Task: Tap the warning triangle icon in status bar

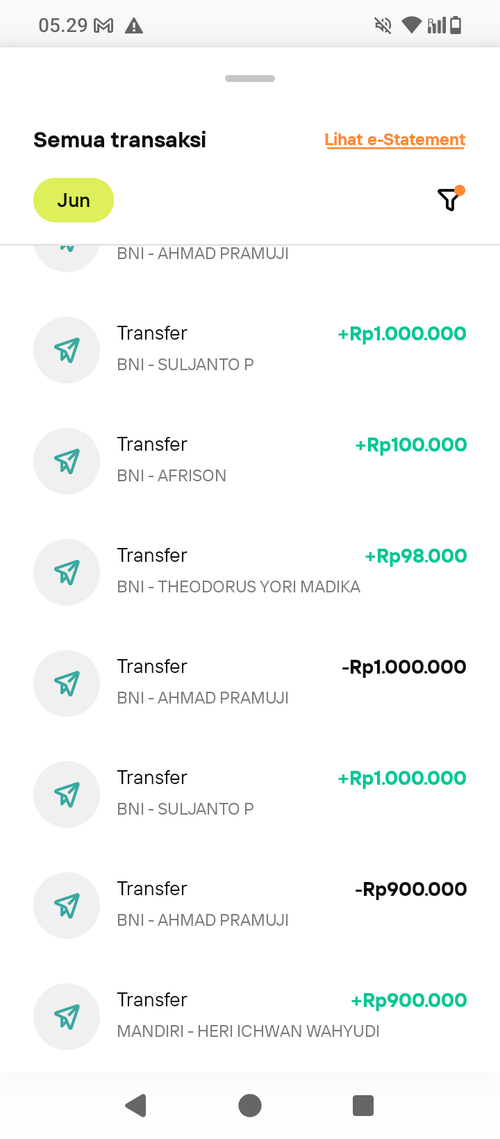Action: 134,26
